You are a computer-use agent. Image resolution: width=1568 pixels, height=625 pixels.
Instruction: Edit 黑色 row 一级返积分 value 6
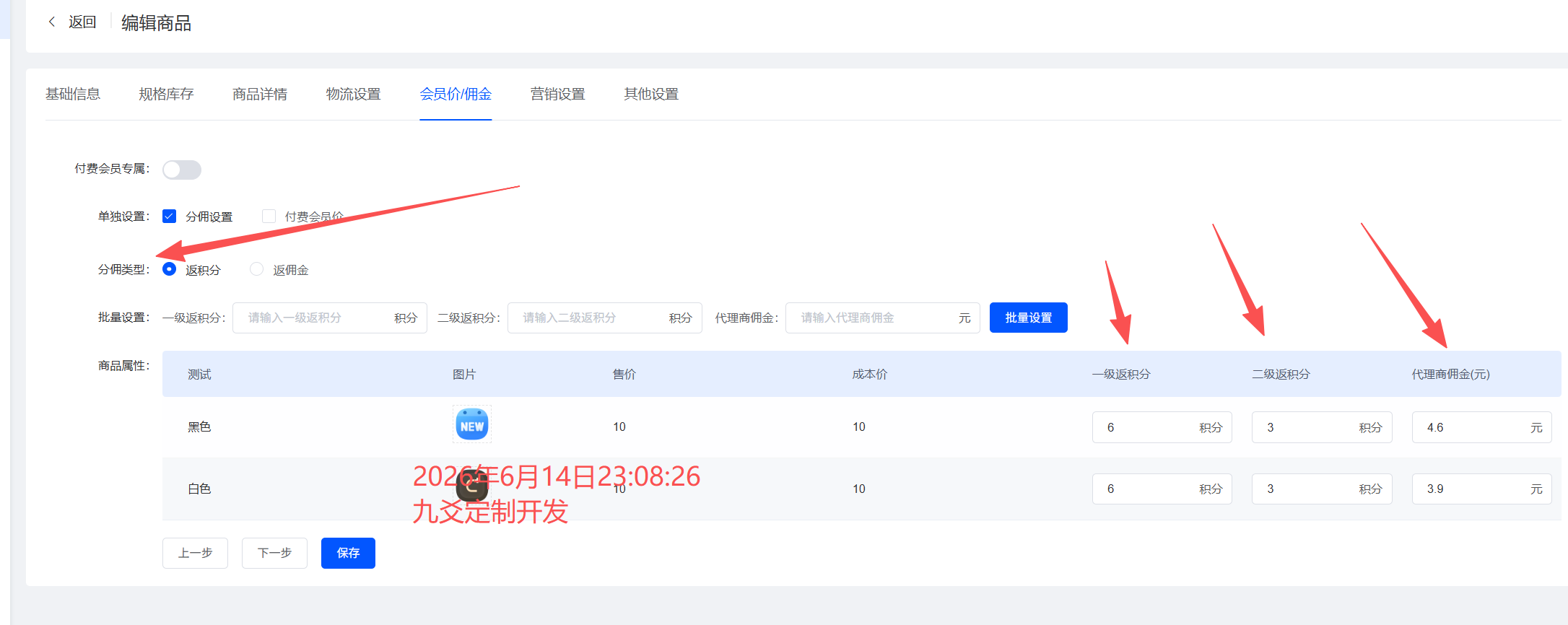click(x=1162, y=427)
